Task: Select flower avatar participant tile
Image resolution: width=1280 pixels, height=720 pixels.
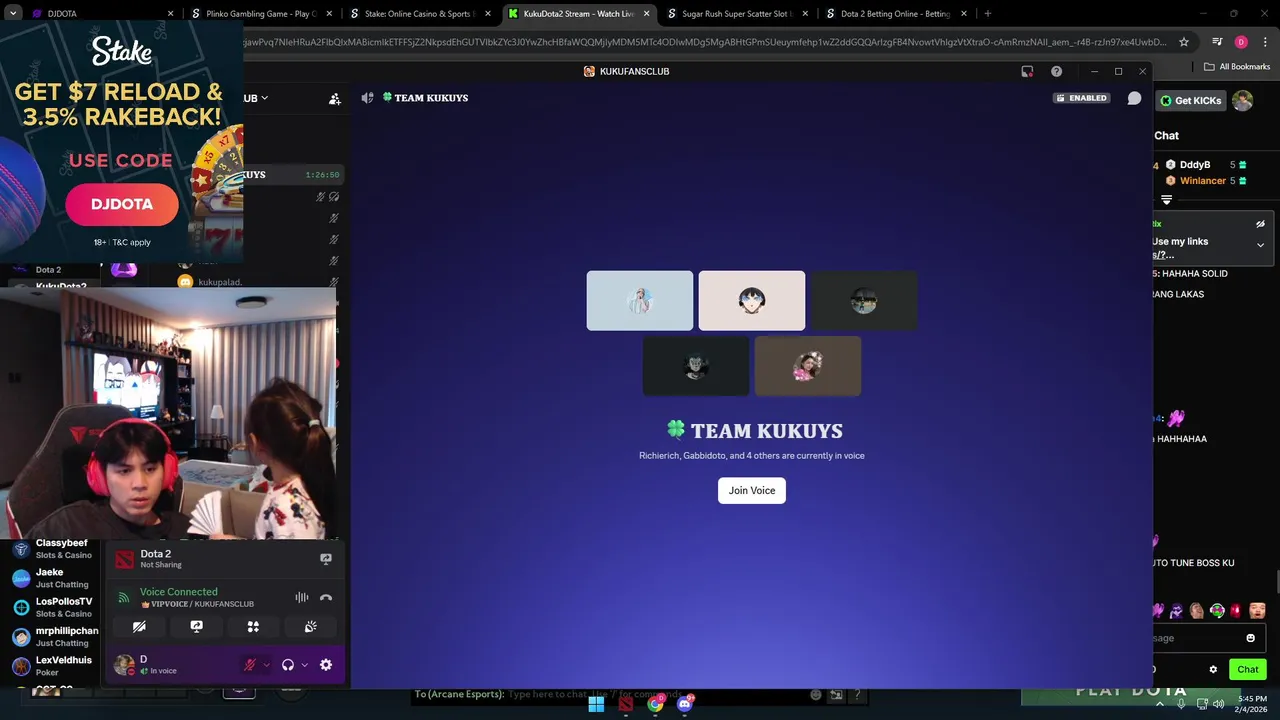Action: [x=808, y=366]
